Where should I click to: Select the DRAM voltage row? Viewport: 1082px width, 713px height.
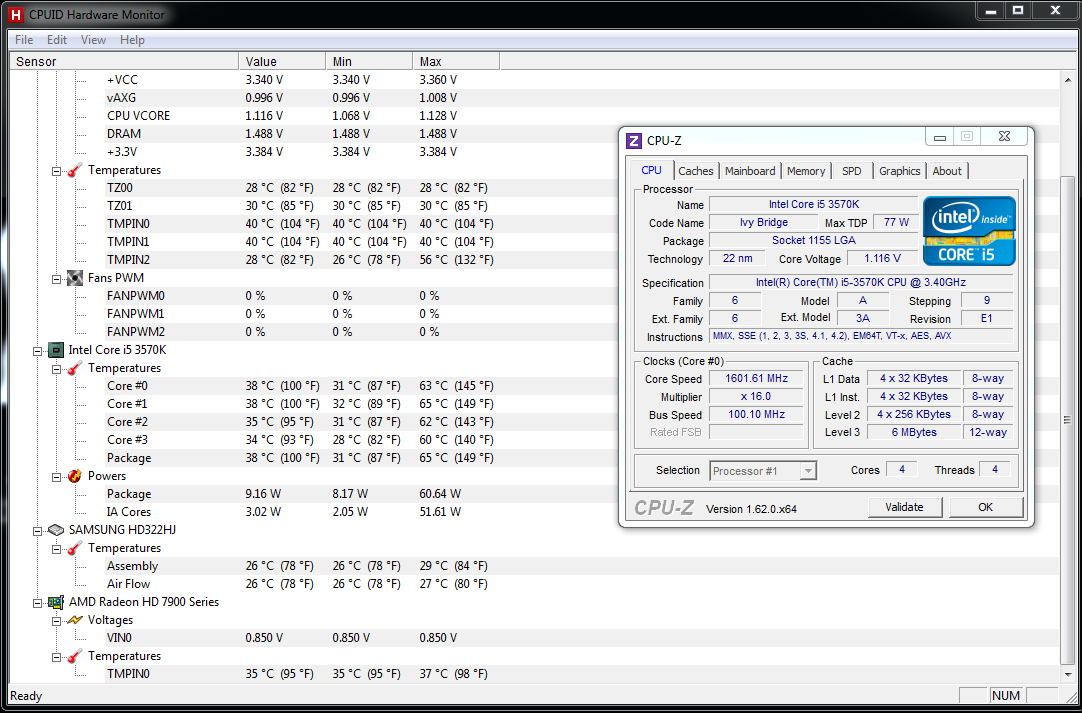point(534,134)
